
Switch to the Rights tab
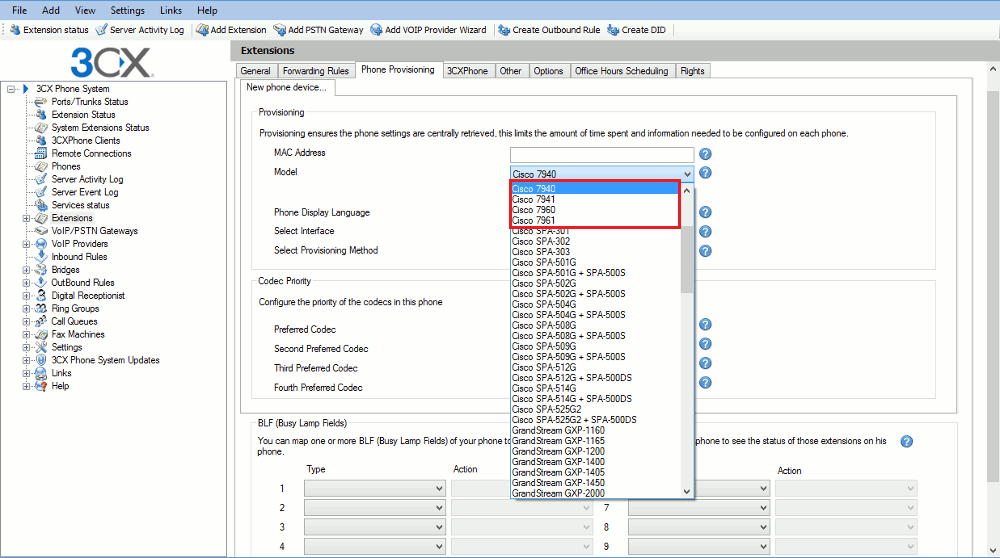tap(692, 71)
